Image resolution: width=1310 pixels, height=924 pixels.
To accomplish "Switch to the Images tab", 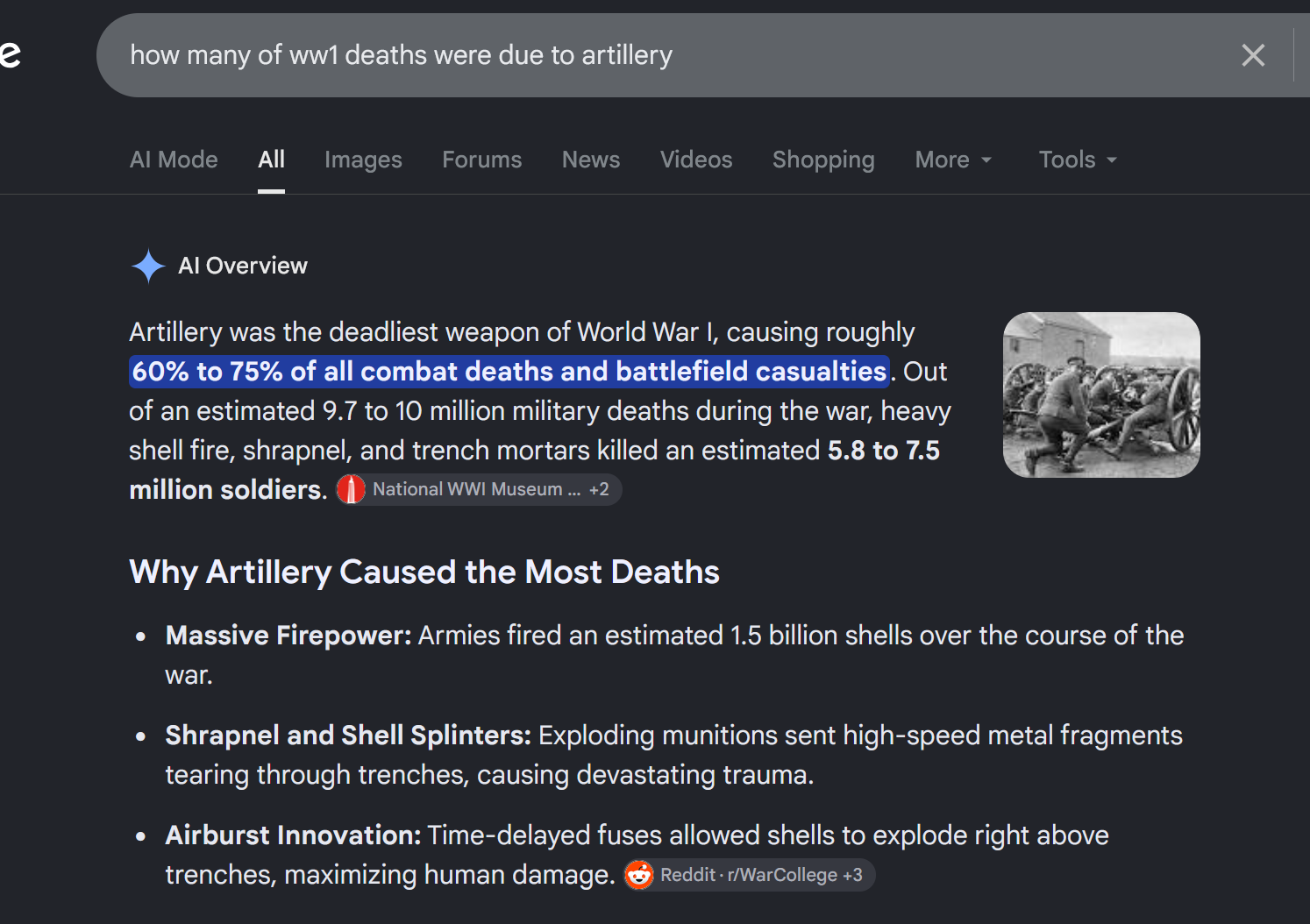I will [363, 160].
